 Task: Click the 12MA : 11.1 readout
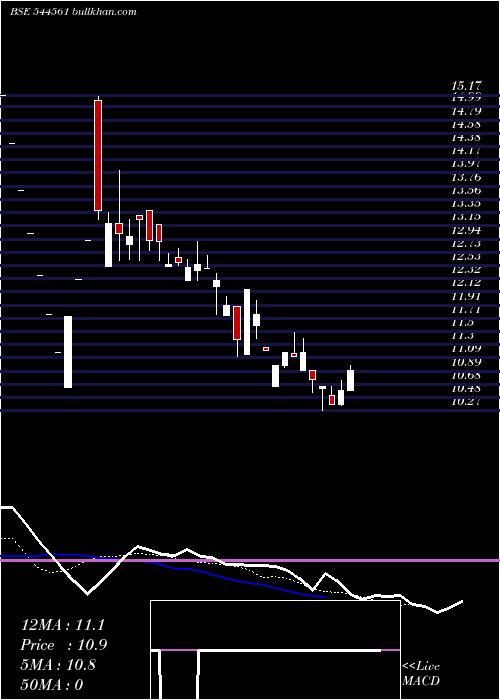click(x=62, y=625)
